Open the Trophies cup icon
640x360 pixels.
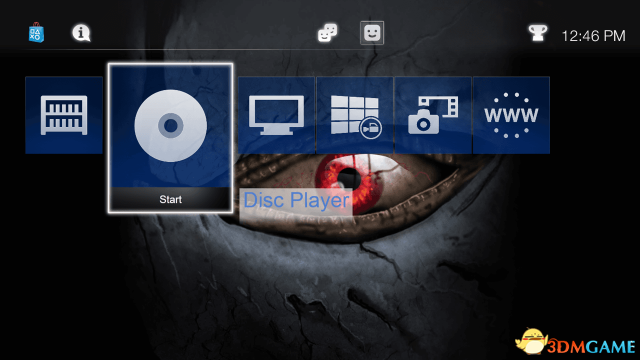[x=538, y=33]
